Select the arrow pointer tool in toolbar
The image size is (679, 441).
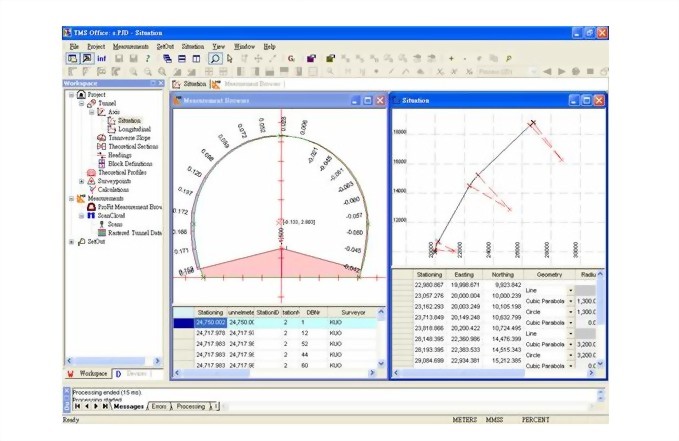230,58
